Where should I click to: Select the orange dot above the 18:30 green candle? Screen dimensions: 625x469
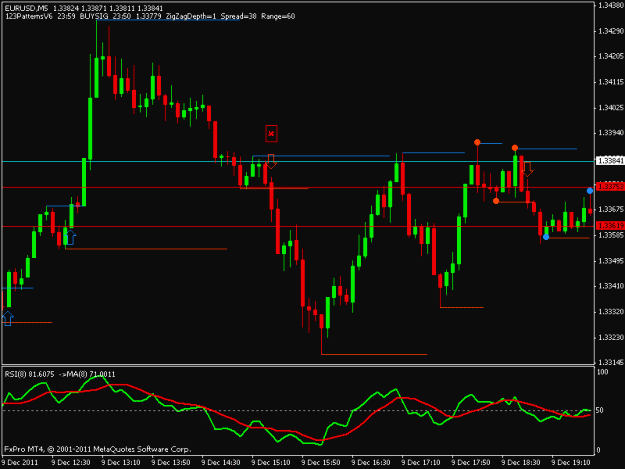coord(515,148)
